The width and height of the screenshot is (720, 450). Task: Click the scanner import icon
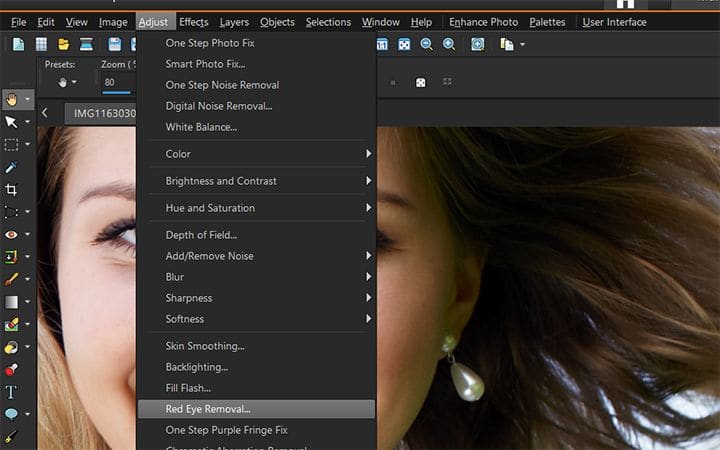[x=86, y=45]
